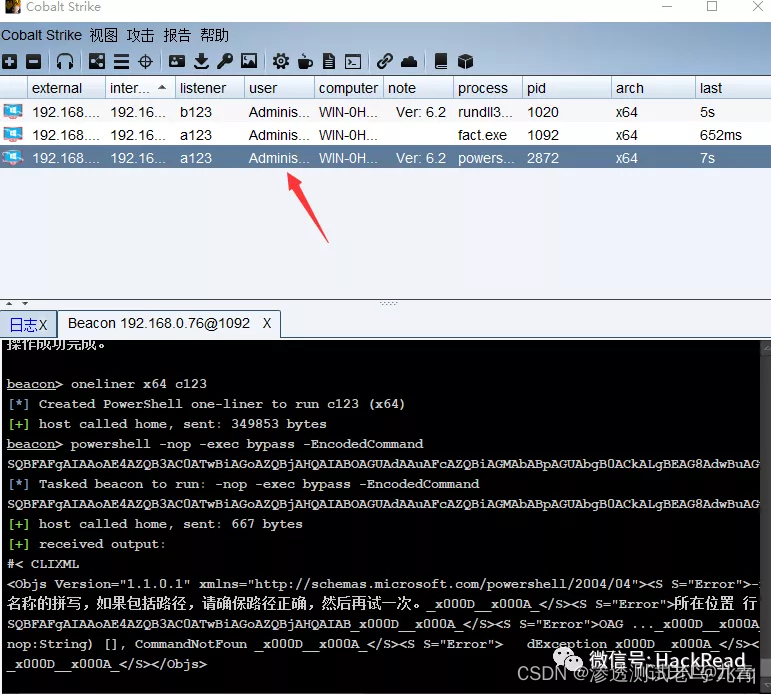The width and height of the screenshot is (771, 694).
Task: Sort by the external column header
Action: coord(66,88)
